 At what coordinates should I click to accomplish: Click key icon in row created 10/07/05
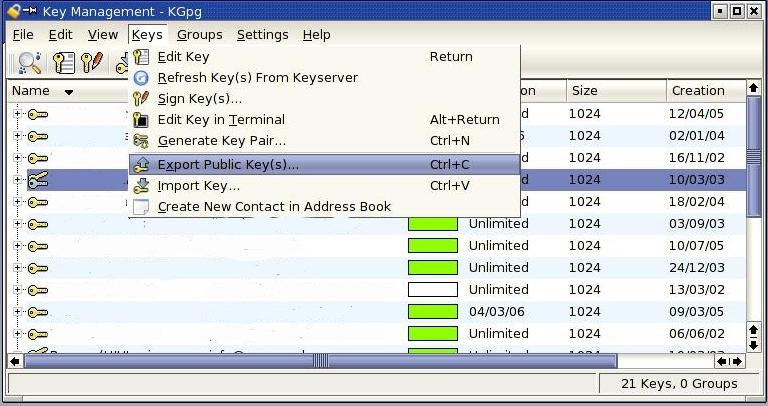coord(38,246)
